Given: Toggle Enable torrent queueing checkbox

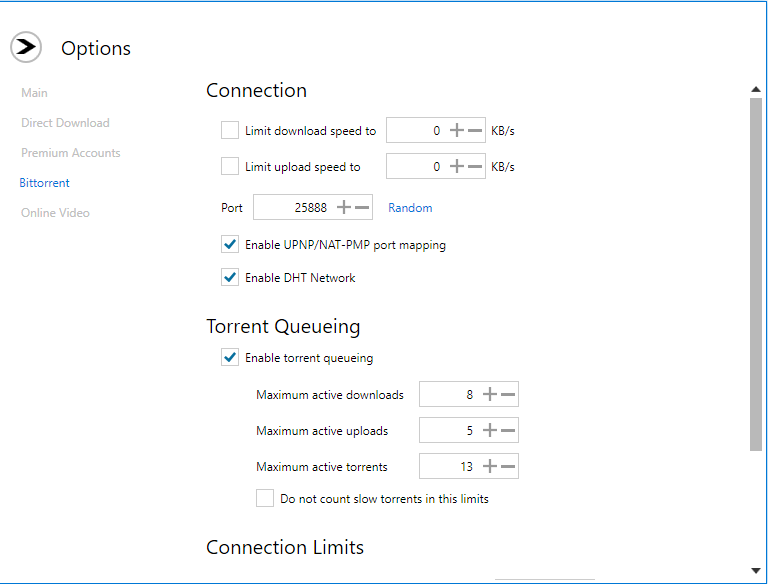Looking at the screenshot, I should 230,358.
